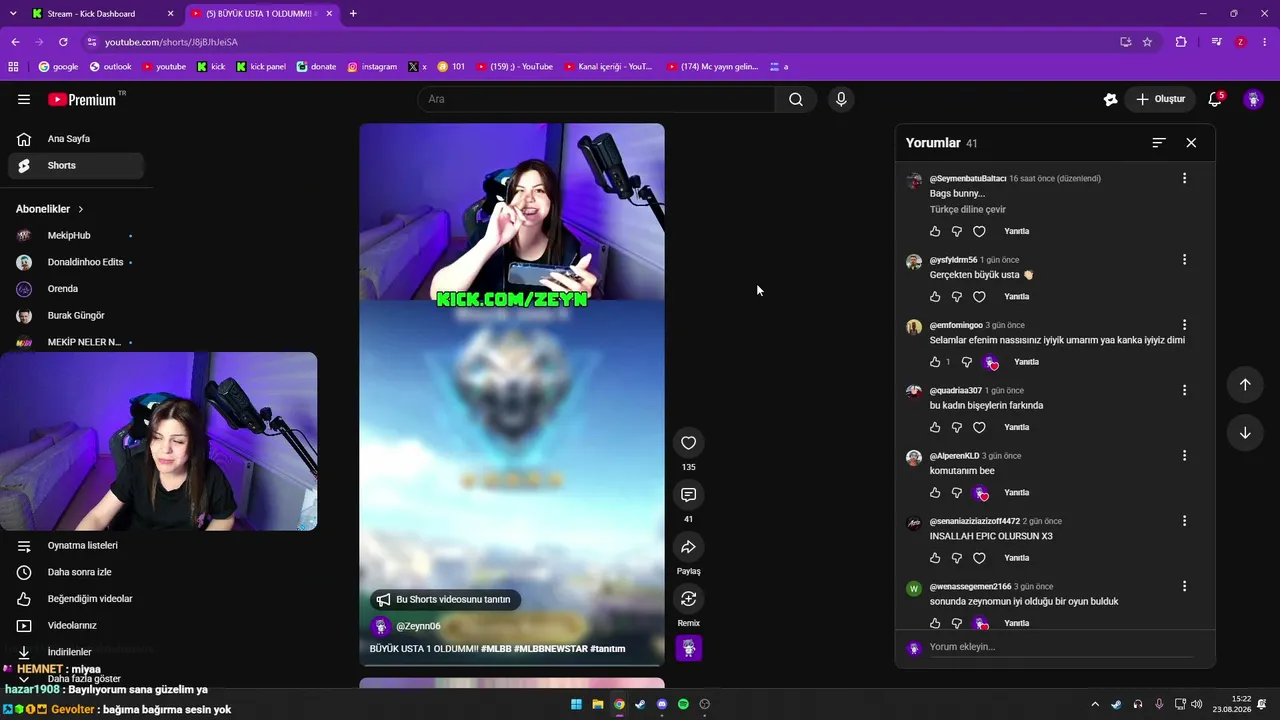
Task: Click the browser address bar URL
Action: (x=171, y=42)
